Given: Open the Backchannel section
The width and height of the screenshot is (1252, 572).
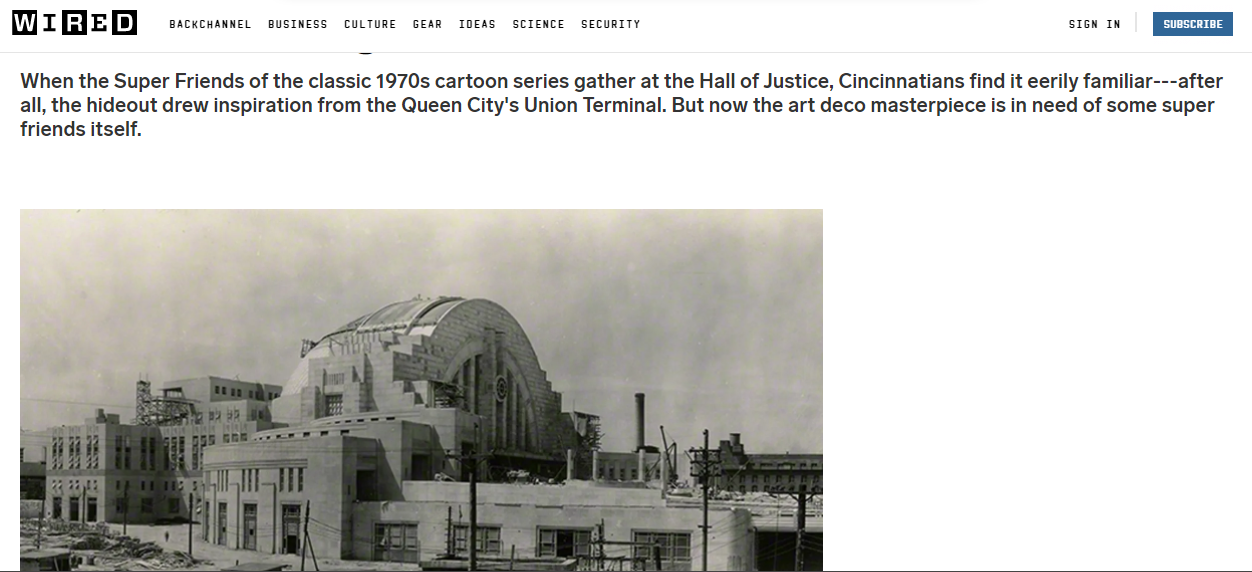Looking at the screenshot, I should tap(210, 24).
